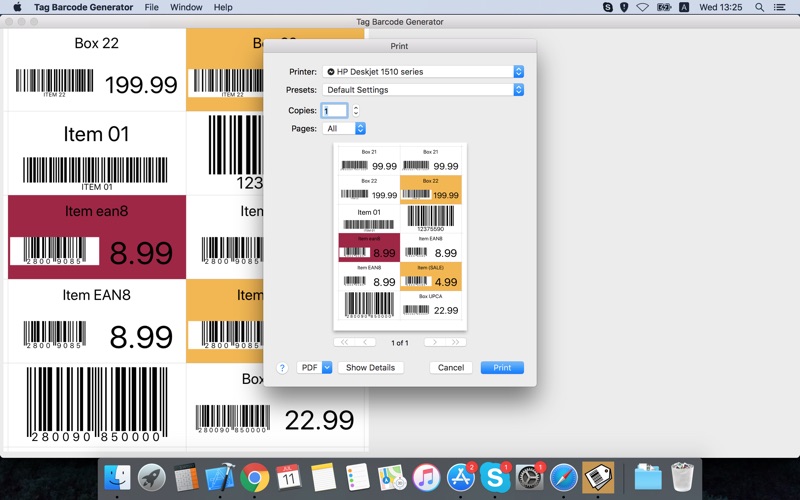The height and width of the screenshot is (500, 800).
Task: Open iTunes from the dock
Action: tap(426, 478)
